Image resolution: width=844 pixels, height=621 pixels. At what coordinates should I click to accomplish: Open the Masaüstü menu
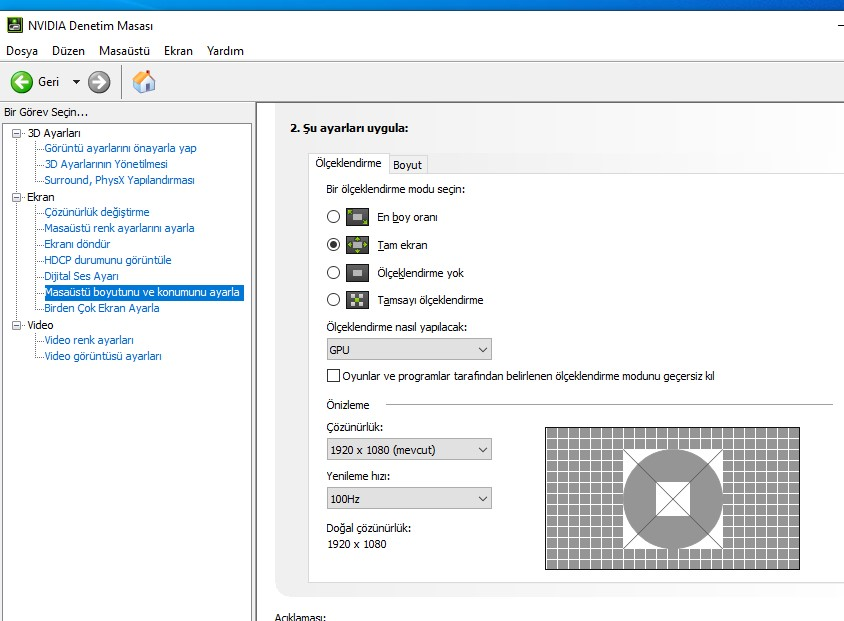click(124, 51)
